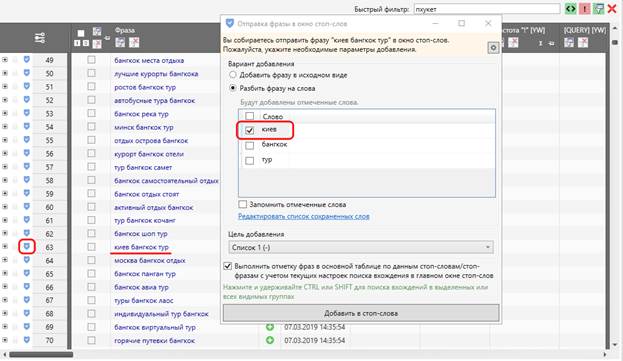Click the shield icon for row 55
Viewport: 623px width, 361px height.
[27, 140]
